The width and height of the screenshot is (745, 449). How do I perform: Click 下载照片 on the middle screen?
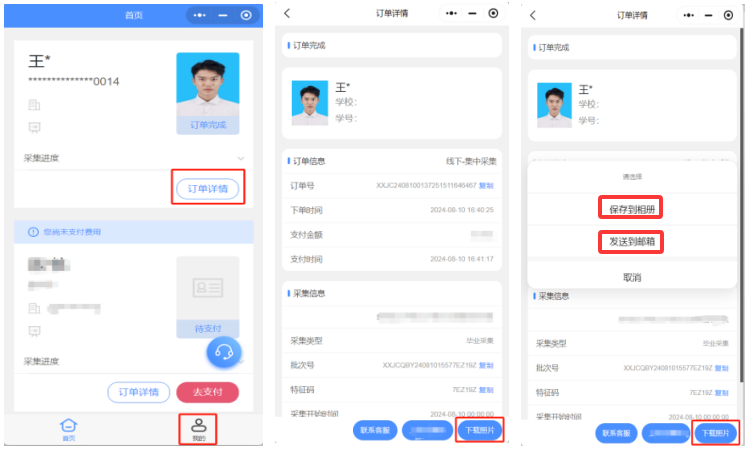(478, 431)
